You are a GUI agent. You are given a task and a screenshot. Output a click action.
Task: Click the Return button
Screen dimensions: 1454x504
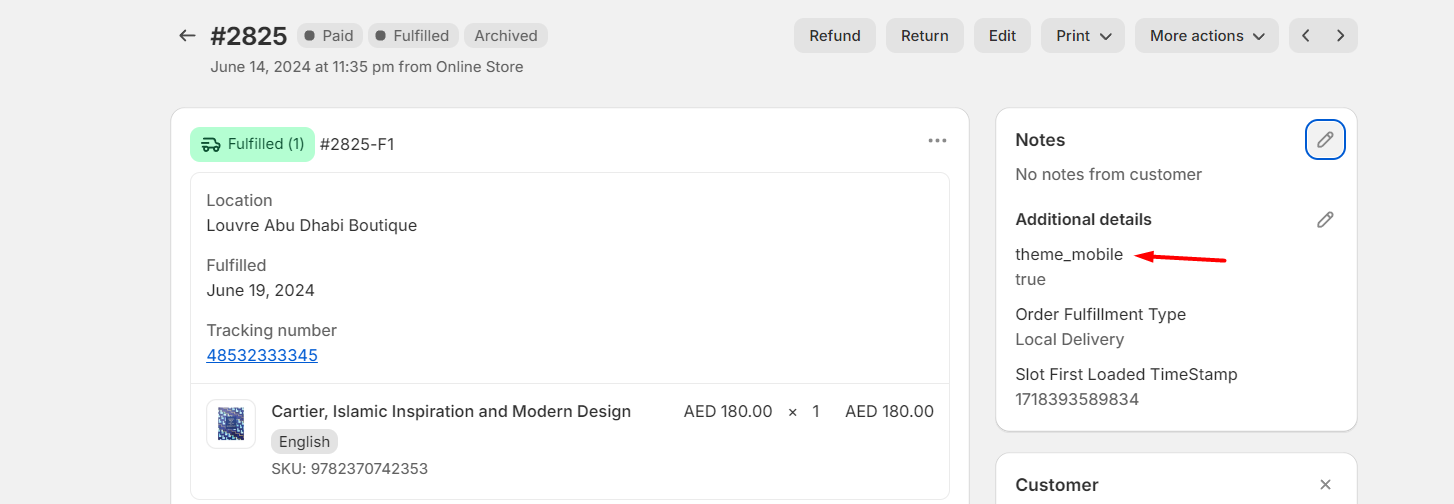pyautogui.click(x=925, y=36)
